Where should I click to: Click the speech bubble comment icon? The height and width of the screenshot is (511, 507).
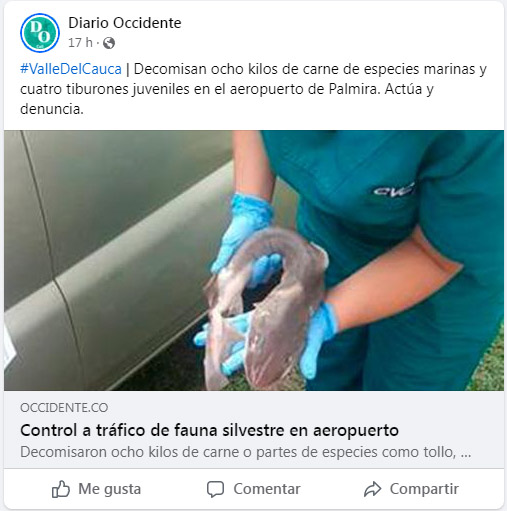coord(215,489)
